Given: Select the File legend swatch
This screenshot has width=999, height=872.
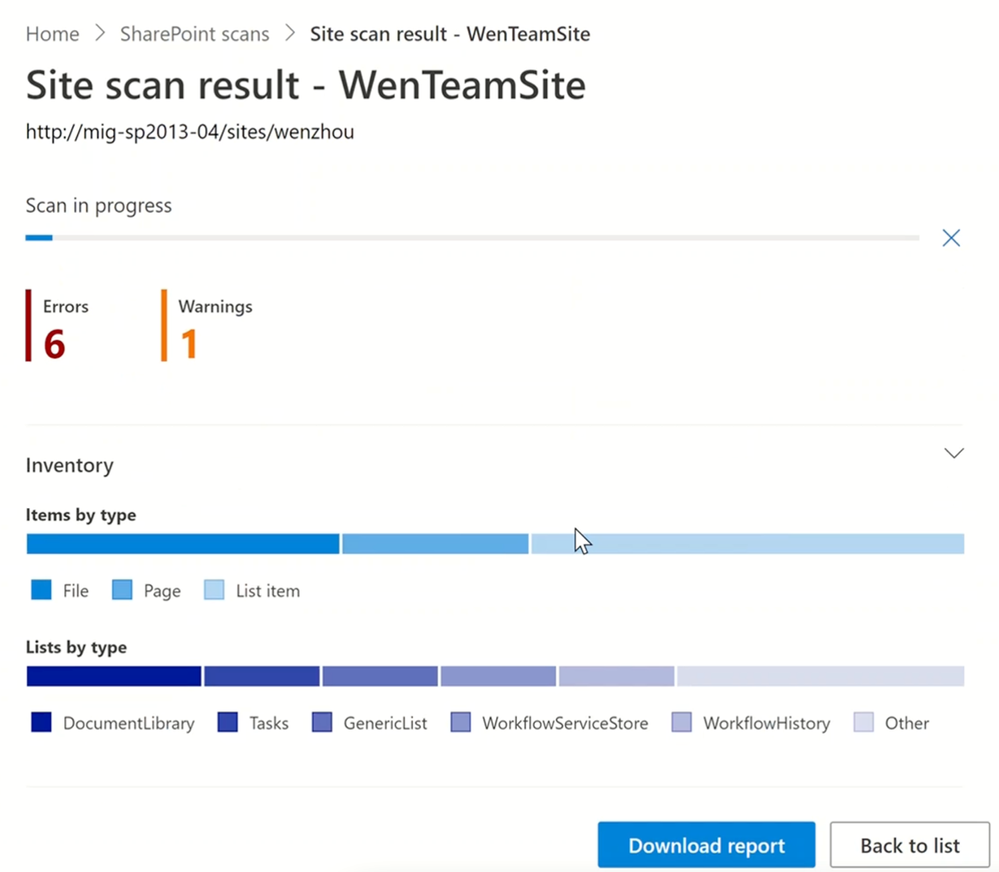Looking at the screenshot, I should [41, 590].
